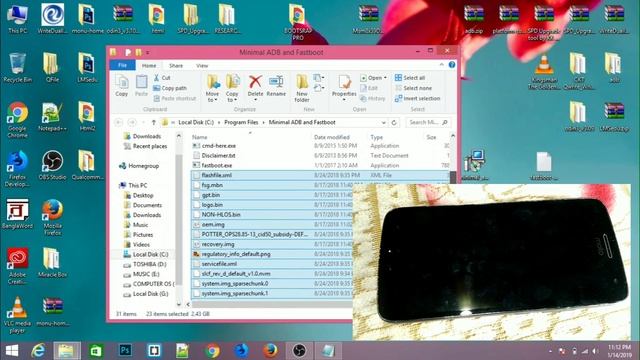Click the search box in Explorer
Image resolution: width=640 pixels, height=360 pixels.
click(x=427, y=122)
